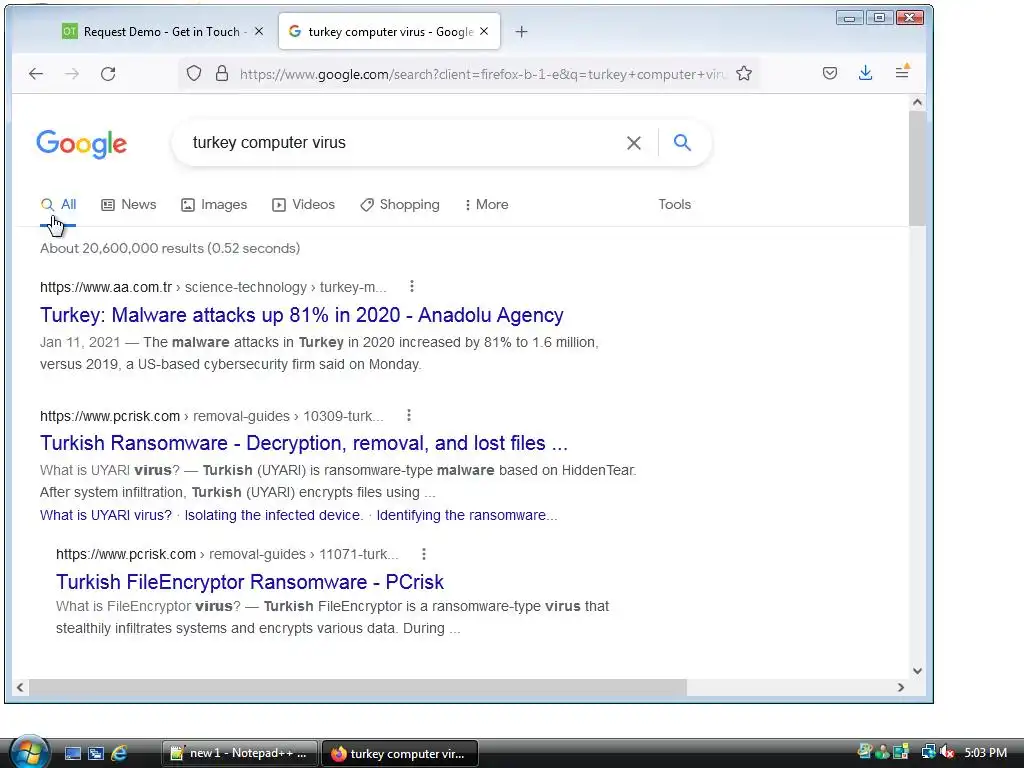Open a new tab with plus button
Viewport: 1024px width, 768px height.
click(521, 31)
